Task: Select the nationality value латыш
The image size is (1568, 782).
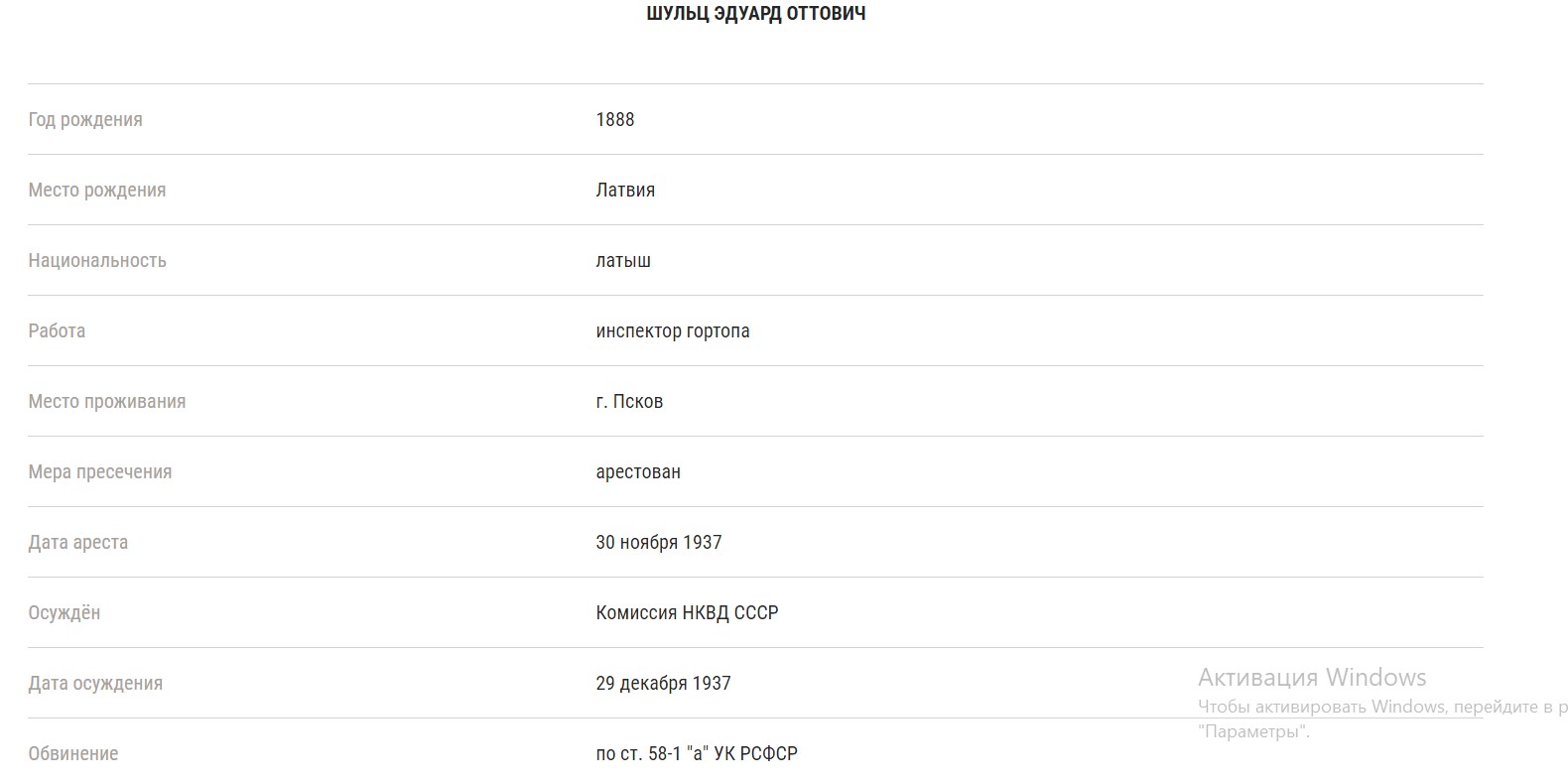Action: click(623, 260)
